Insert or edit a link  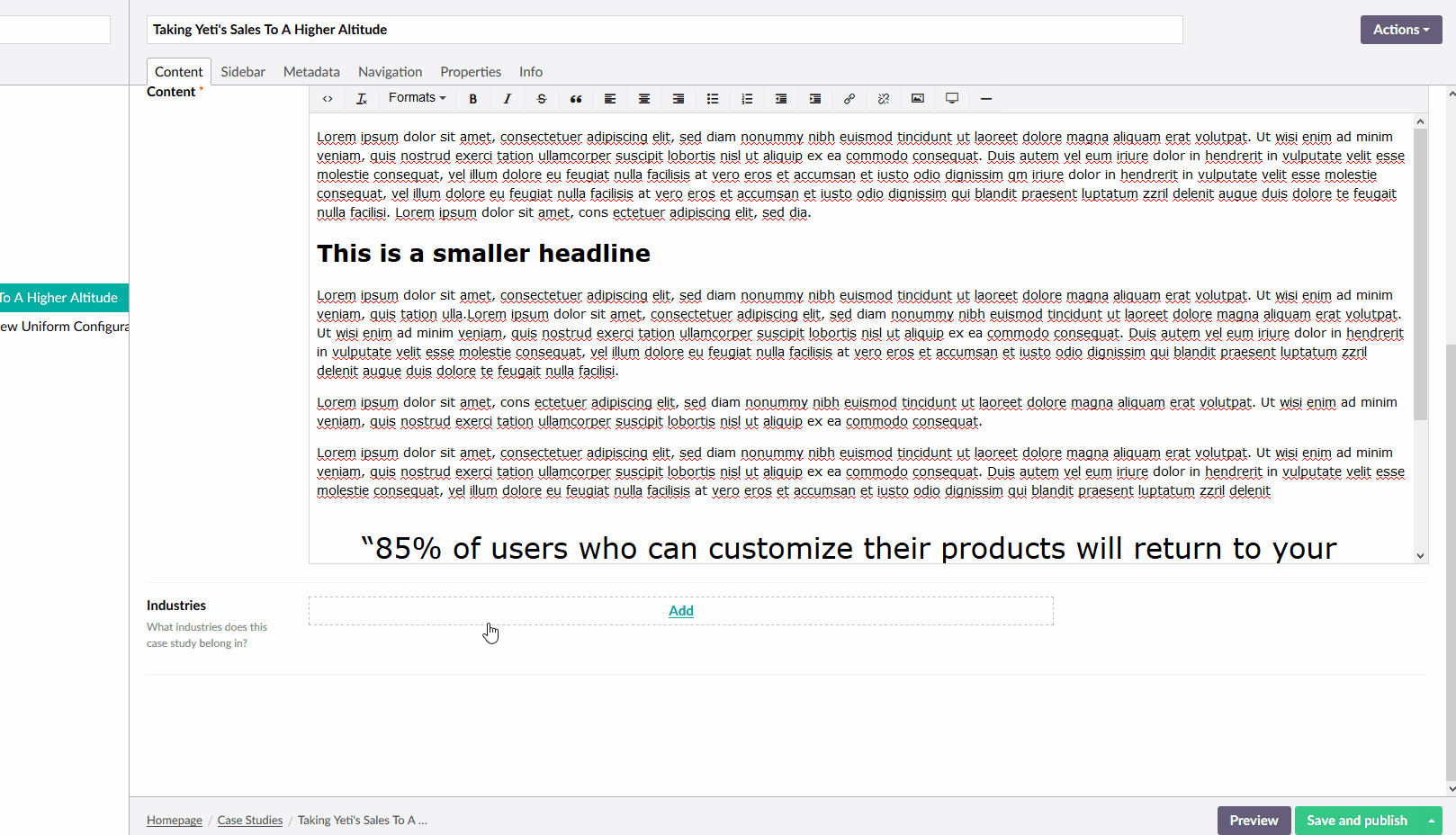849,99
